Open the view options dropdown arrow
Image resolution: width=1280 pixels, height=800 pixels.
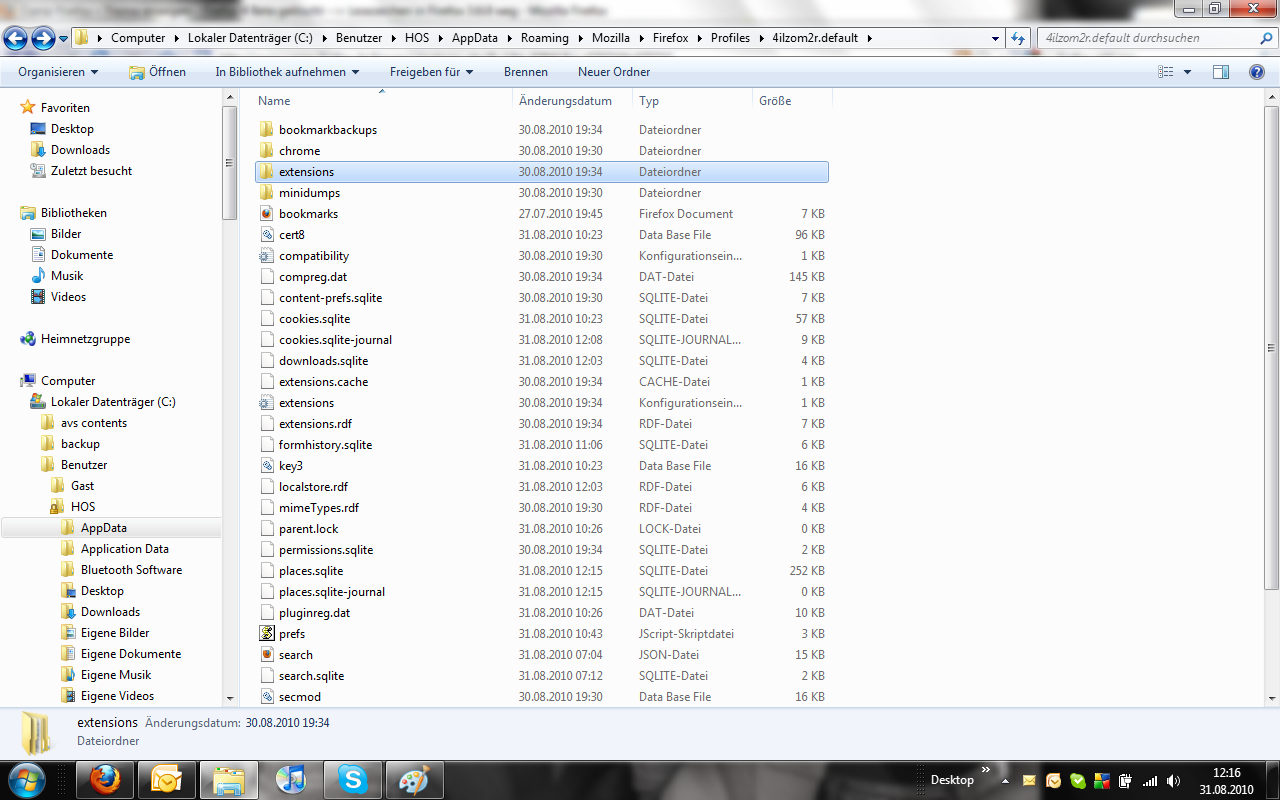[1188, 72]
